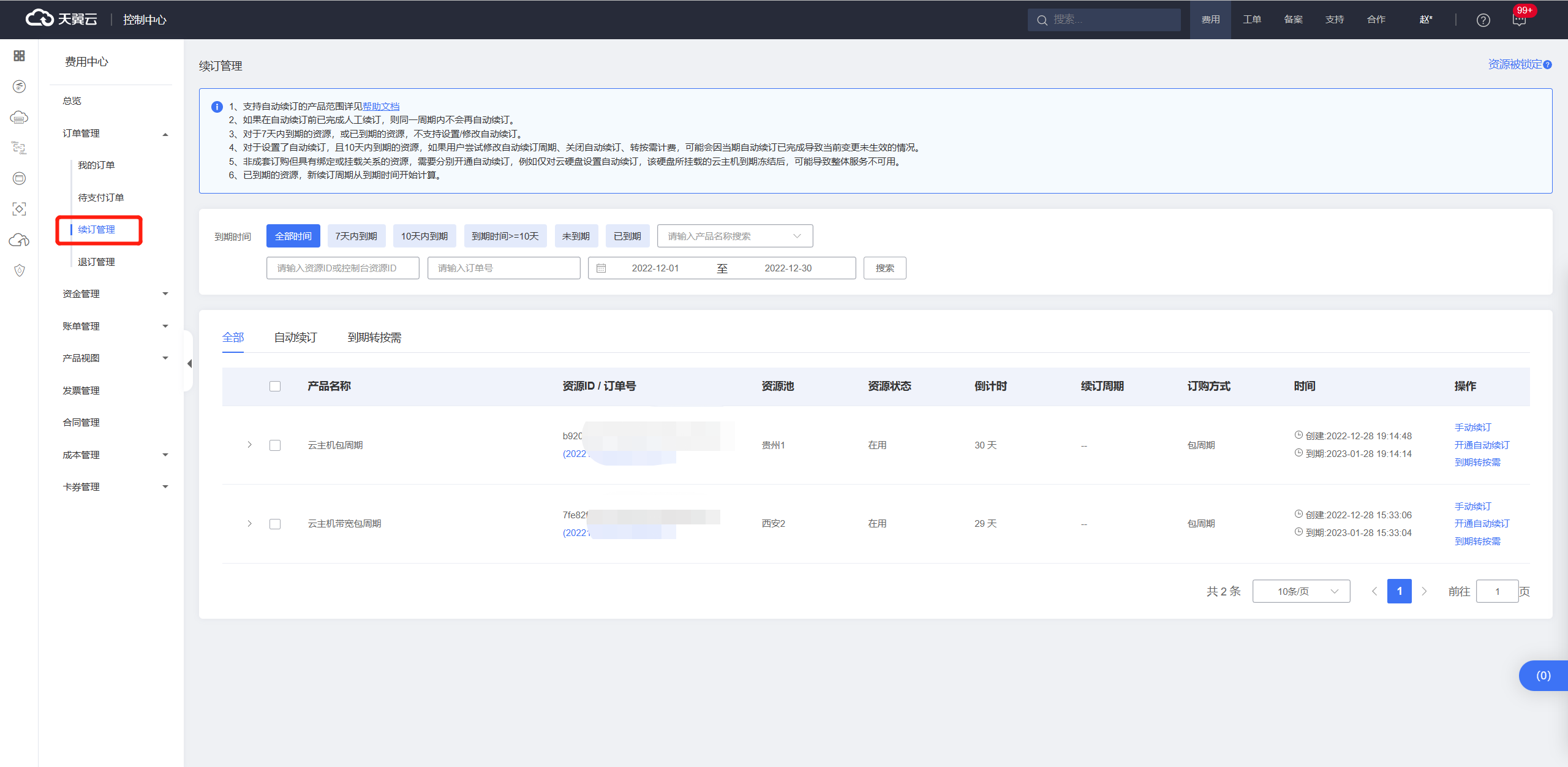
Task: Open the help question mark icon in header
Action: click(x=1483, y=20)
